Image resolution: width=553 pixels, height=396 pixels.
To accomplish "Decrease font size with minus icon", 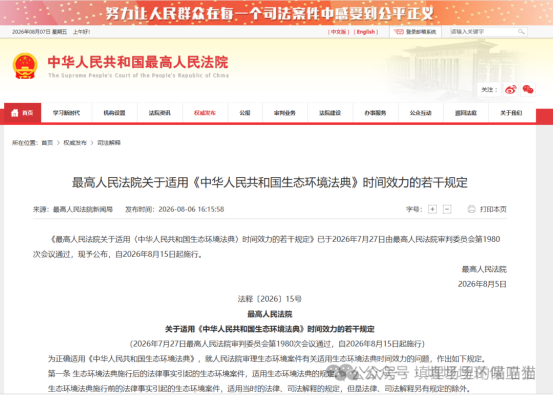I will pyautogui.click(x=447, y=209).
